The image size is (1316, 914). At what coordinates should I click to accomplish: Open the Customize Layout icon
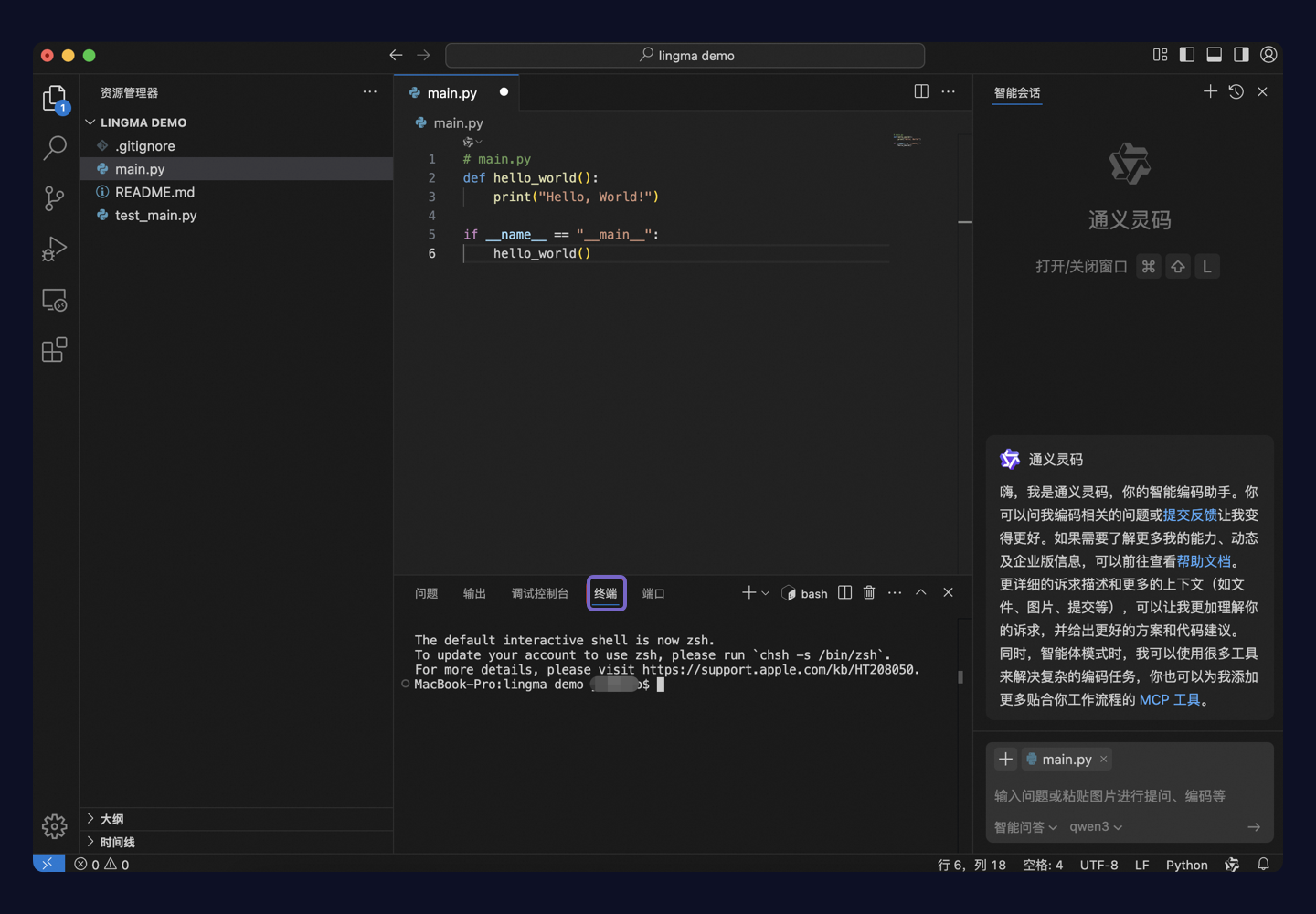coord(1161,55)
